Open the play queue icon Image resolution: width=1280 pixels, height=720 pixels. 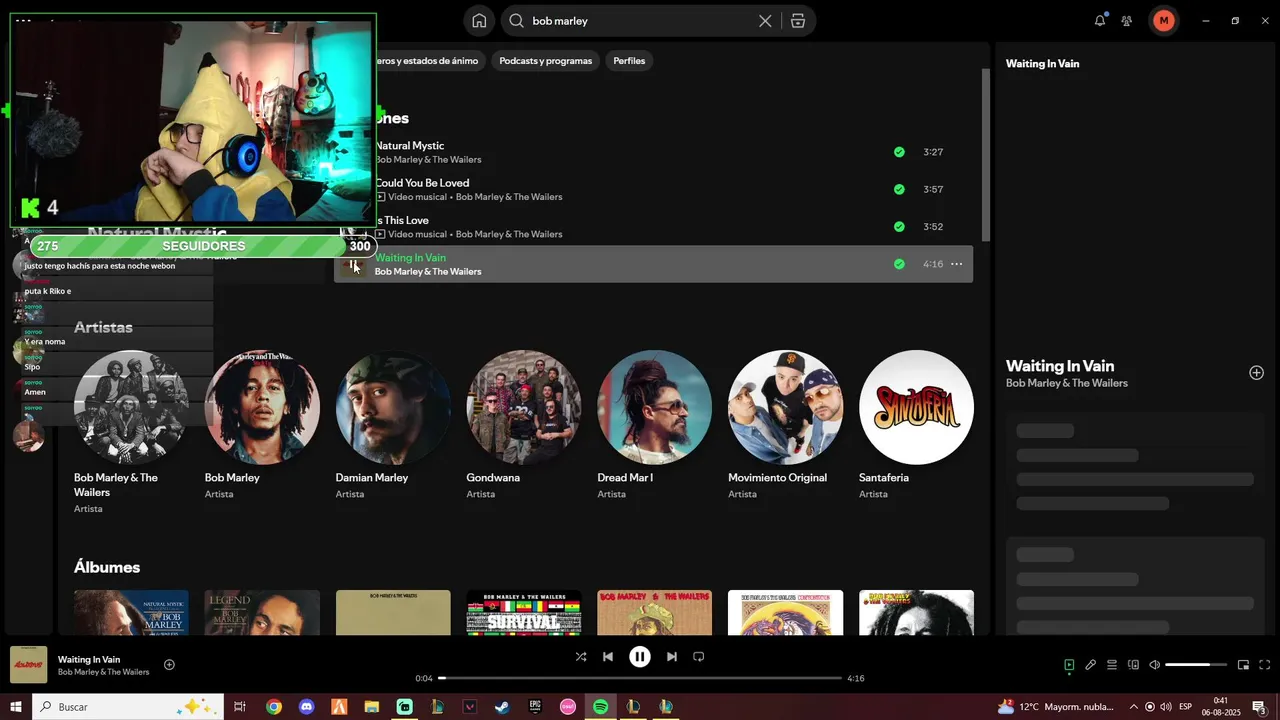[1112, 665]
